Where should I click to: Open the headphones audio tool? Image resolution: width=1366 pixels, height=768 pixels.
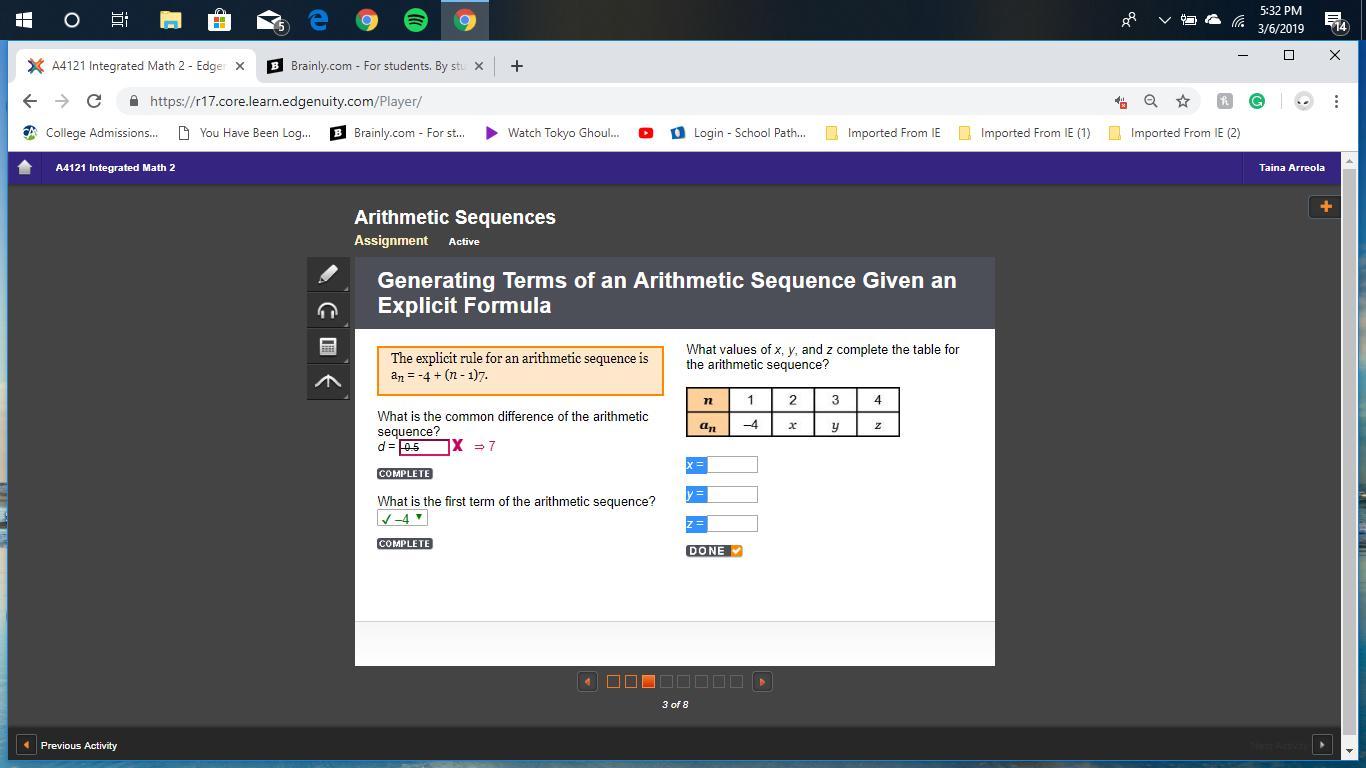pyautogui.click(x=328, y=311)
